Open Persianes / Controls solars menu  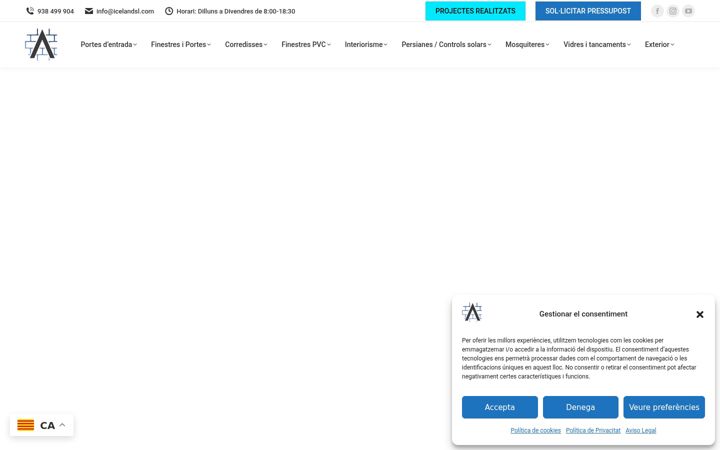coord(446,45)
